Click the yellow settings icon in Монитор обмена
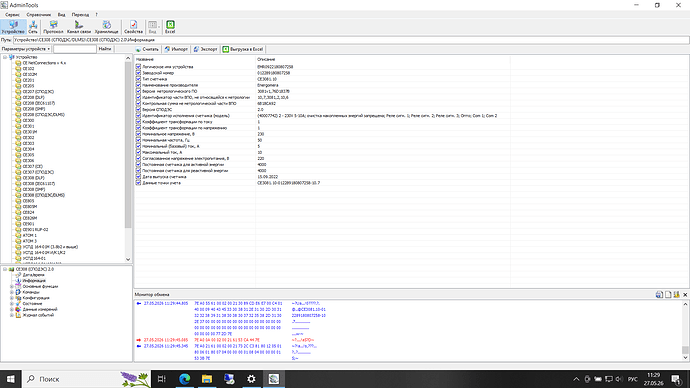Viewport: 690px width, 388px height. click(x=676, y=295)
